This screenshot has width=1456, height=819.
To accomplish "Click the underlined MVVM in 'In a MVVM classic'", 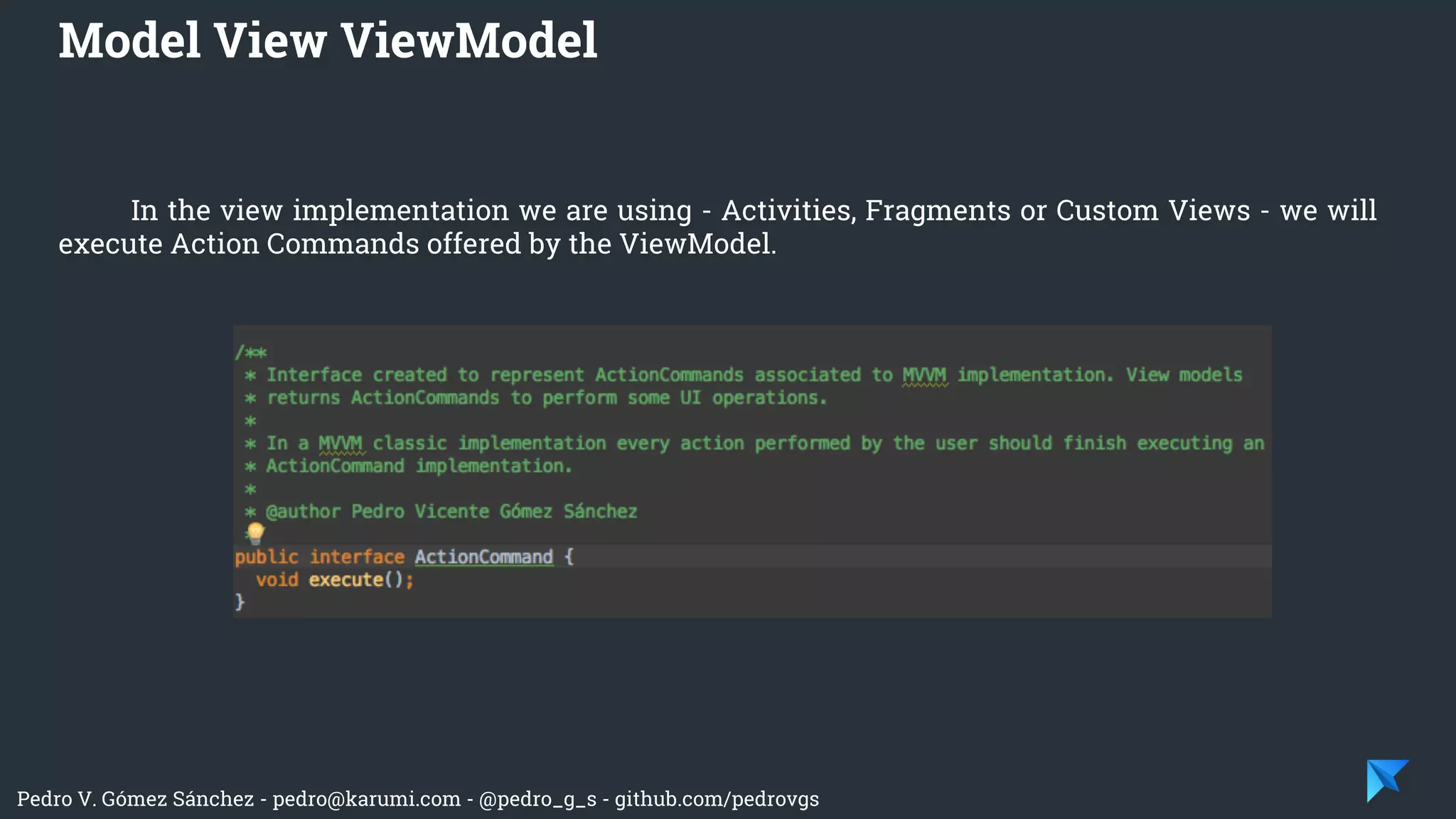I will pyautogui.click(x=341, y=444).
